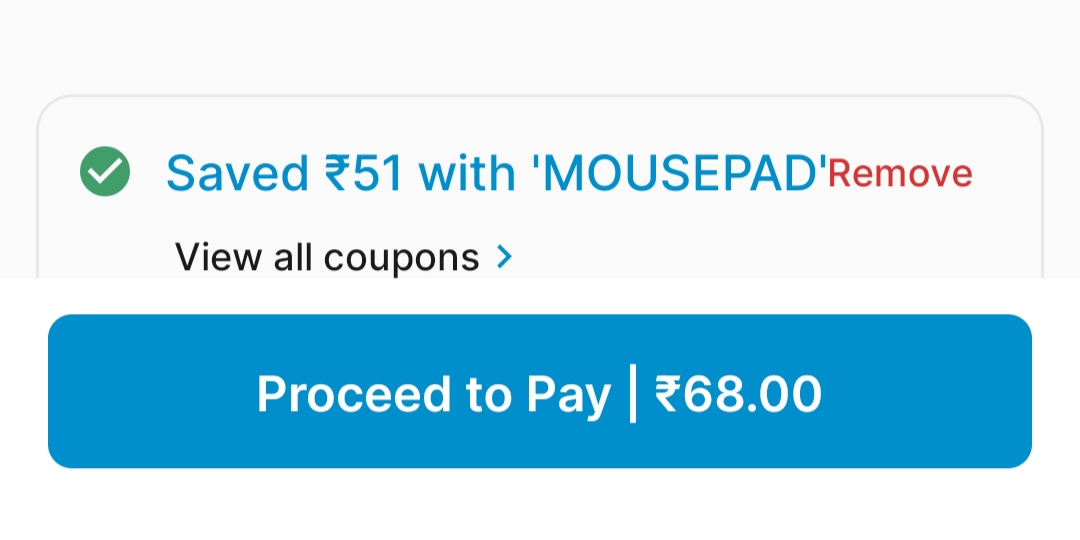This screenshot has width=1080, height=540.
Task: Expand the coupons list arrow
Action: [505, 257]
